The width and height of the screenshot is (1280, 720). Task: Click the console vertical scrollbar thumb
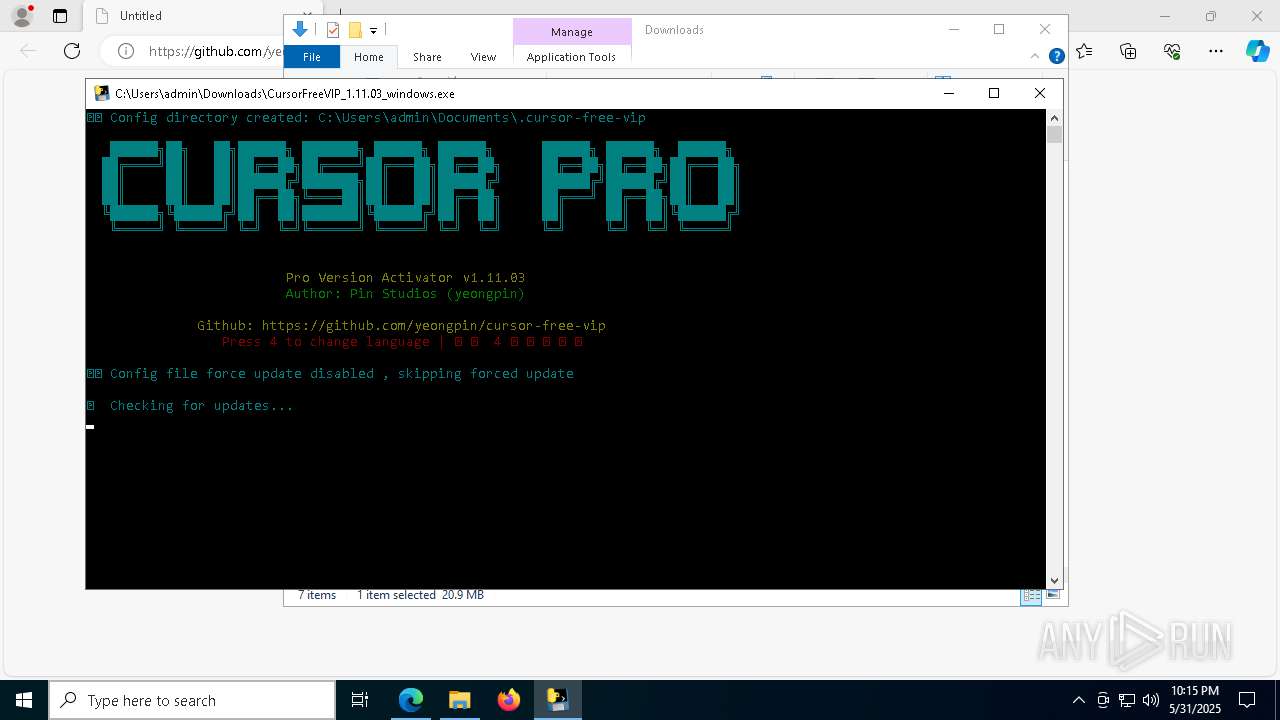pyautogui.click(x=1054, y=134)
